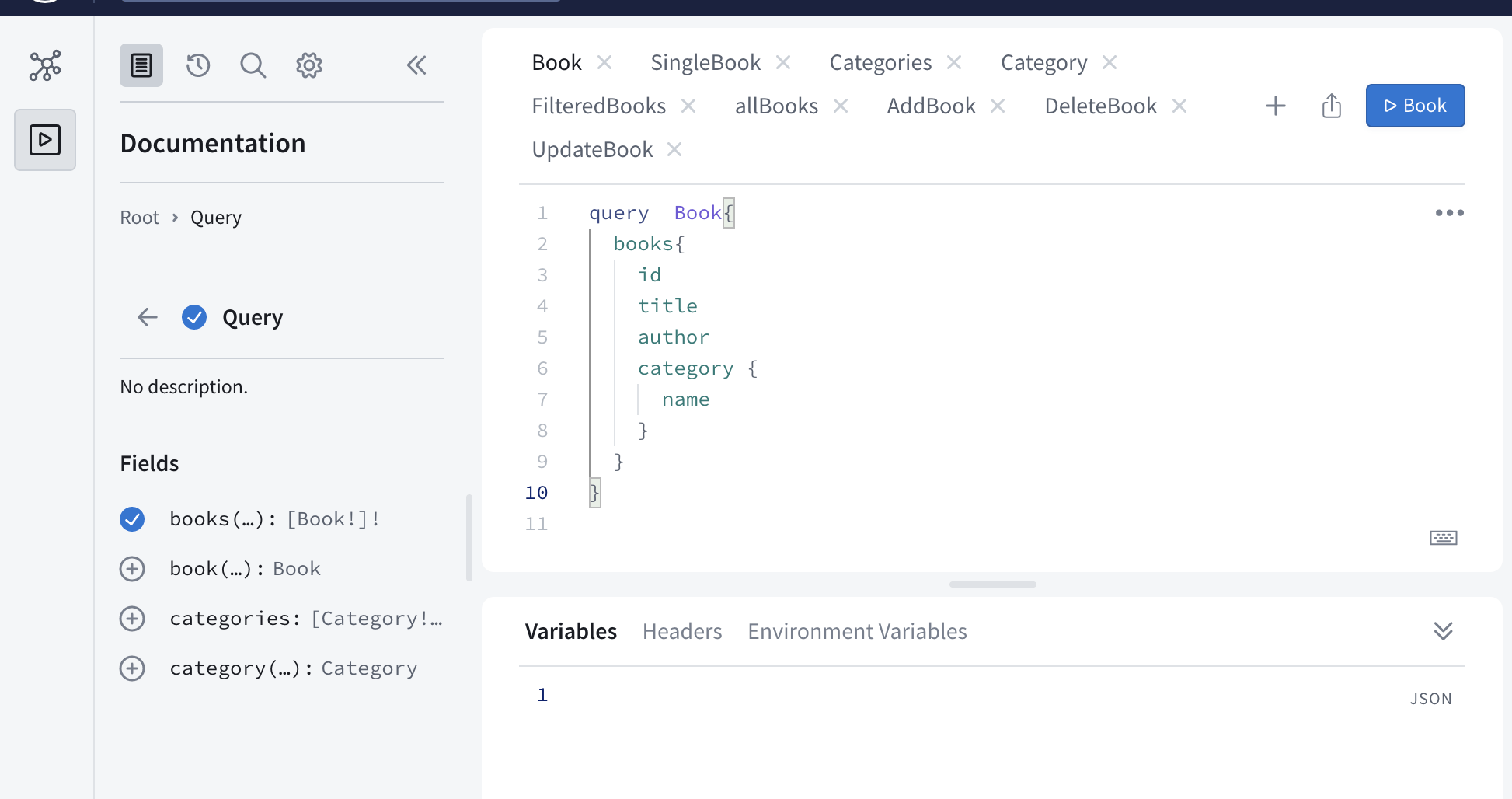Select the Environment Variables tab
Viewport: 1512px width, 799px height.
coord(857,631)
